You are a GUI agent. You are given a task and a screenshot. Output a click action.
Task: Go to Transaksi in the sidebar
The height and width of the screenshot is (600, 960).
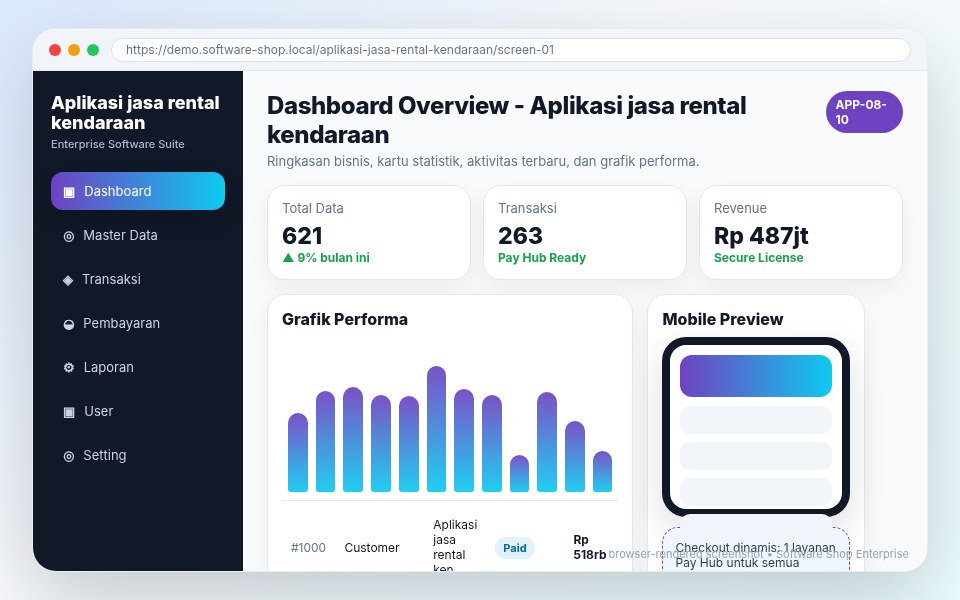point(138,279)
